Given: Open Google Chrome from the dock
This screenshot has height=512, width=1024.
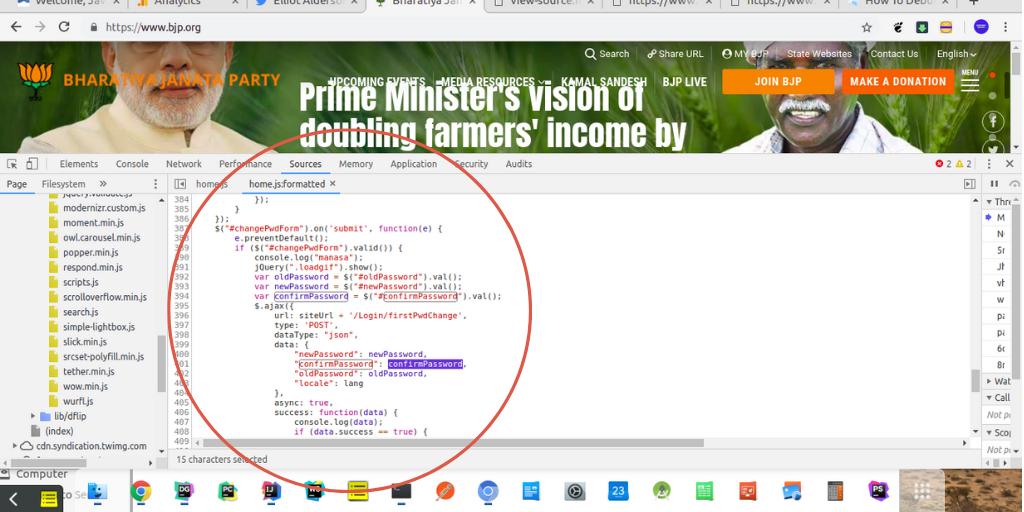Looking at the screenshot, I should tap(140, 490).
